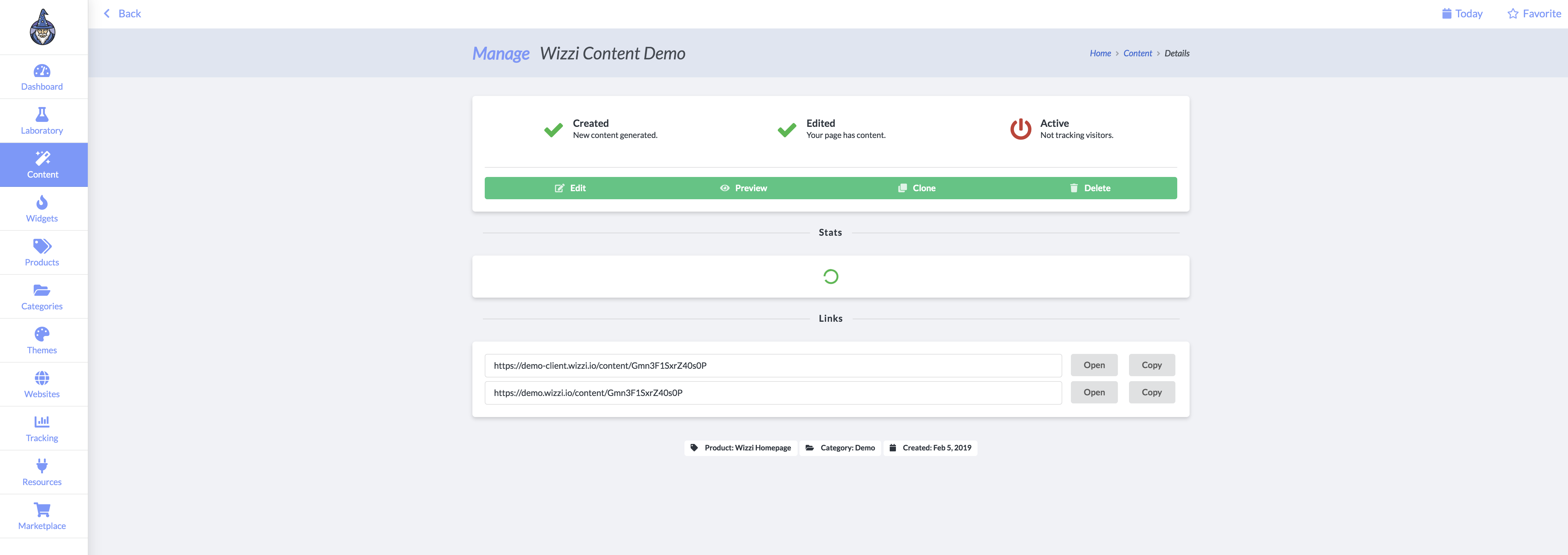Click Created: Feb 5, 2019 tag

930,448
